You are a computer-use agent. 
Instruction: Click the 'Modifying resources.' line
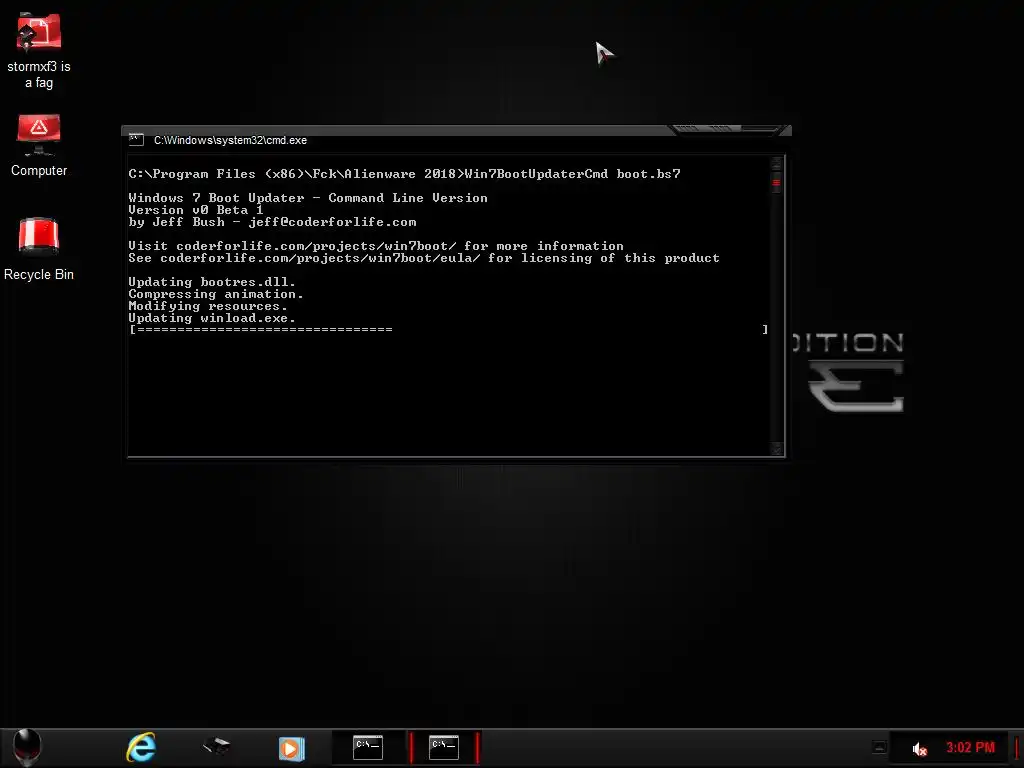[208, 306]
